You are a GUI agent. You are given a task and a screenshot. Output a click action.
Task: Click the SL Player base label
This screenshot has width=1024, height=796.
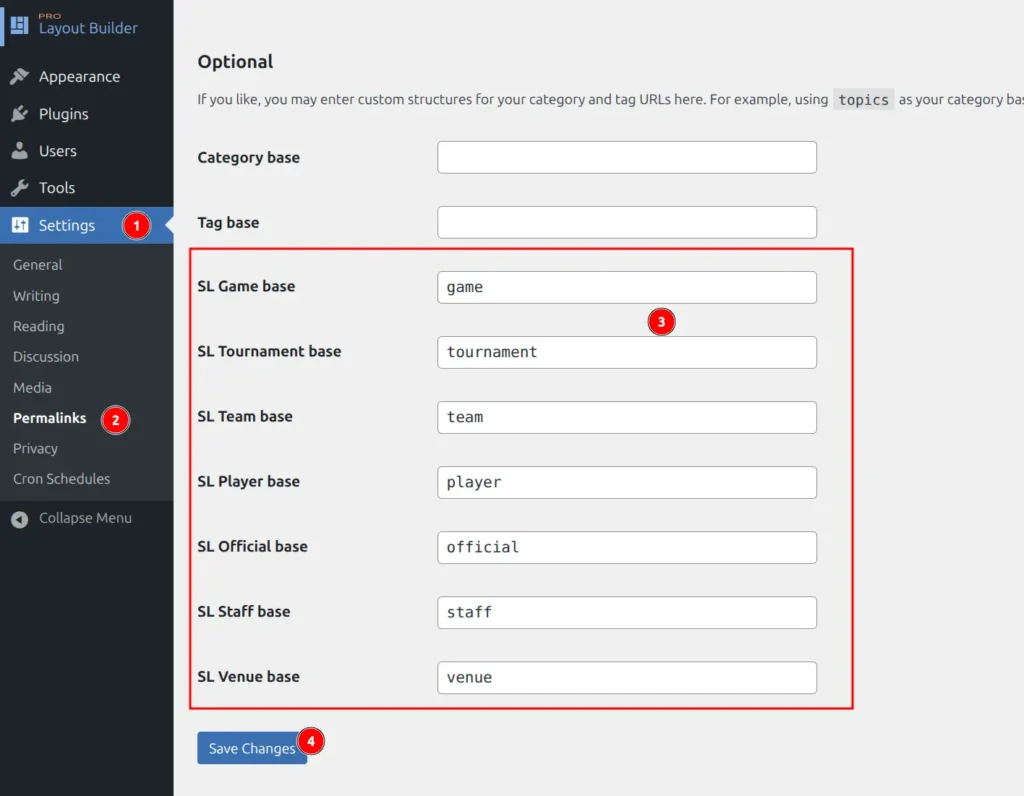[249, 481]
